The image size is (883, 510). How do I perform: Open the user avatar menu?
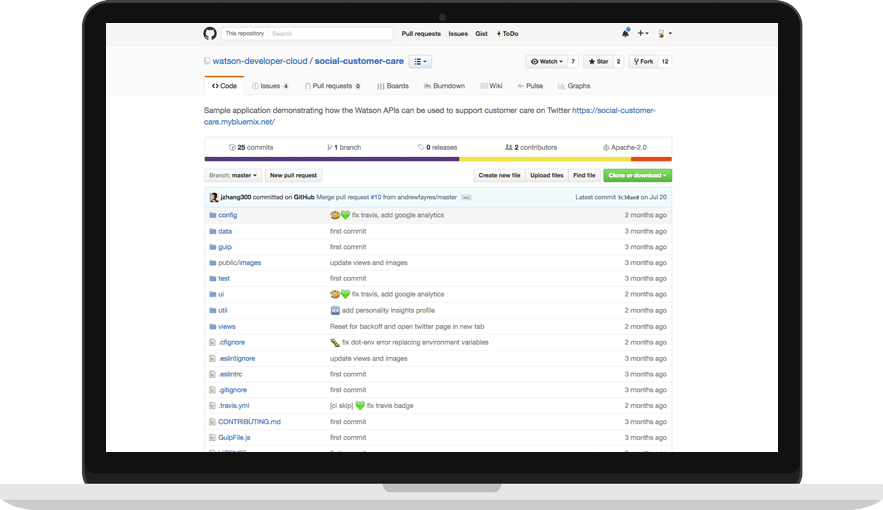665,34
